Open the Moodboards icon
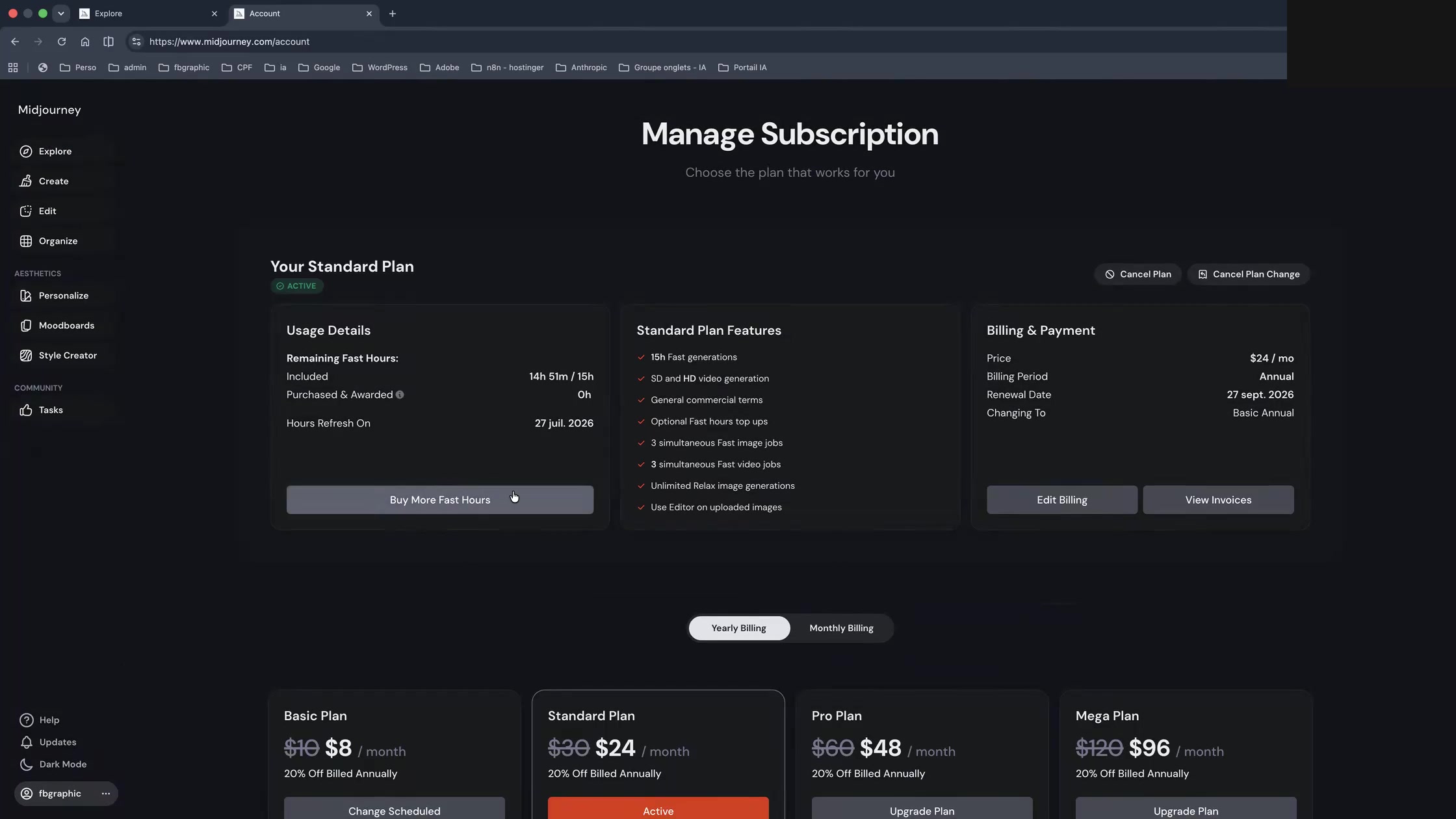Viewport: 1456px width, 819px height. 26,326
